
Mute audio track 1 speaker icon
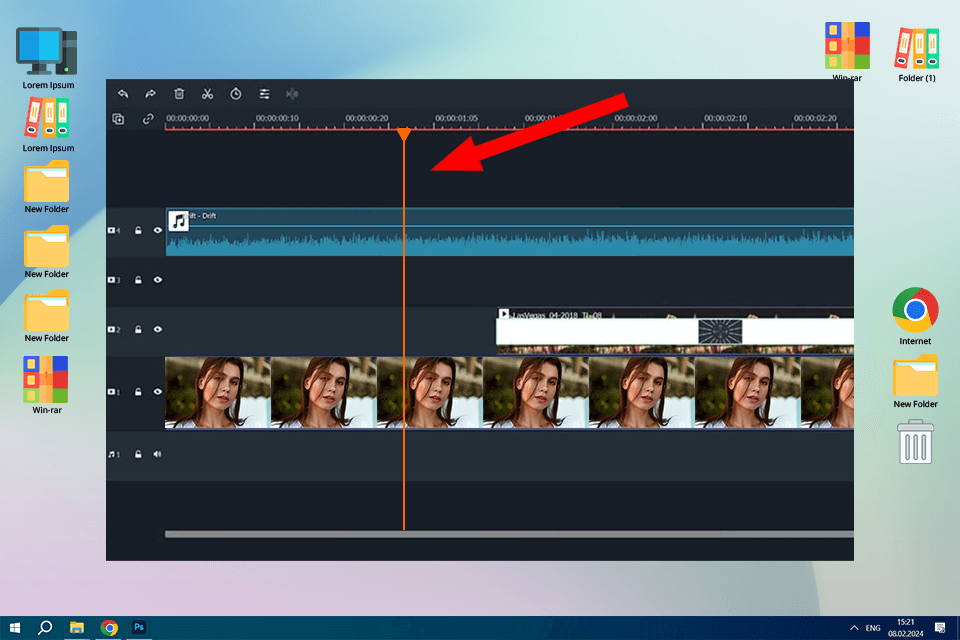point(157,454)
